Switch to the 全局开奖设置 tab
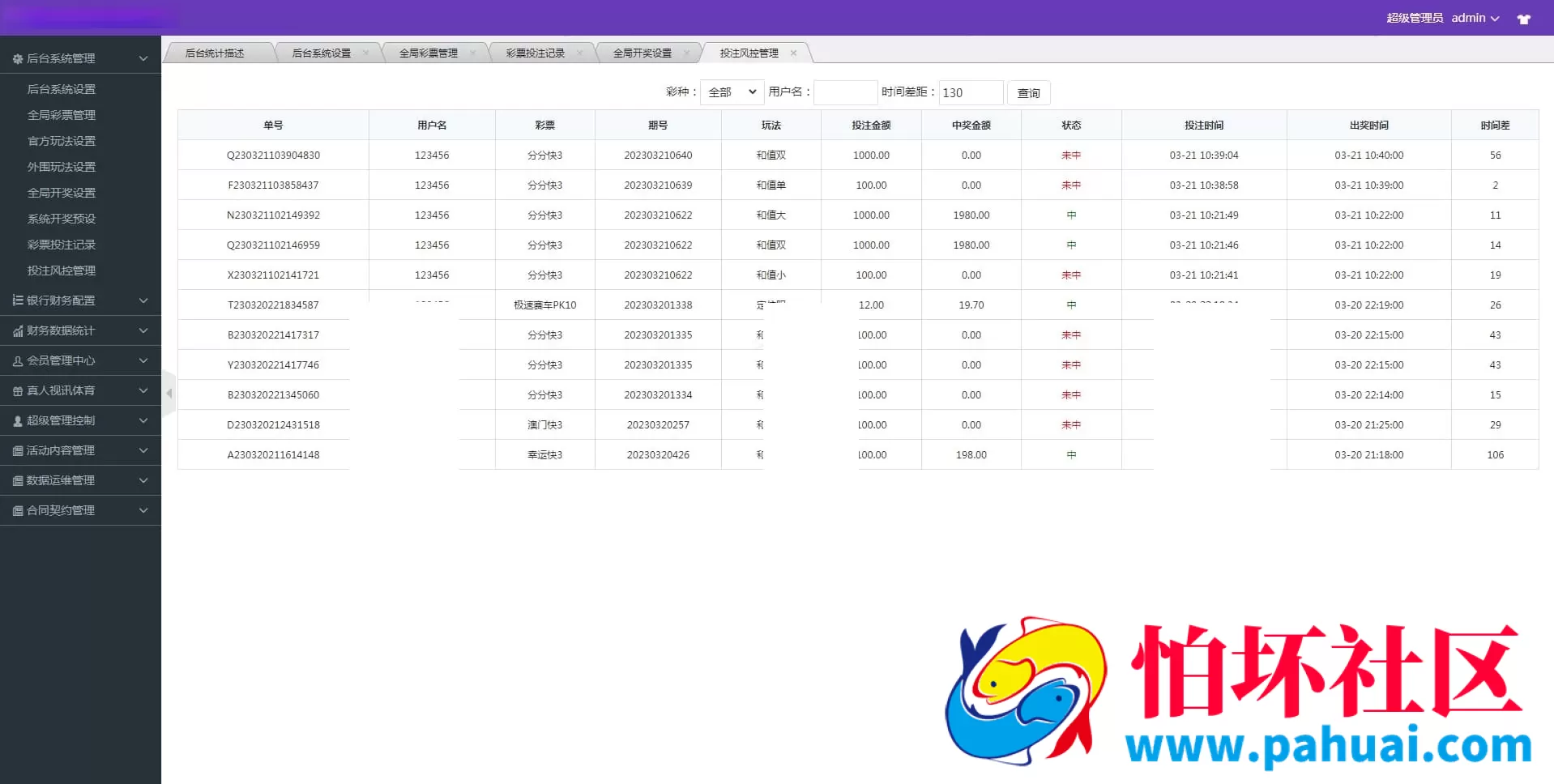This screenshot has width=1554, height=784. (643, 52)
